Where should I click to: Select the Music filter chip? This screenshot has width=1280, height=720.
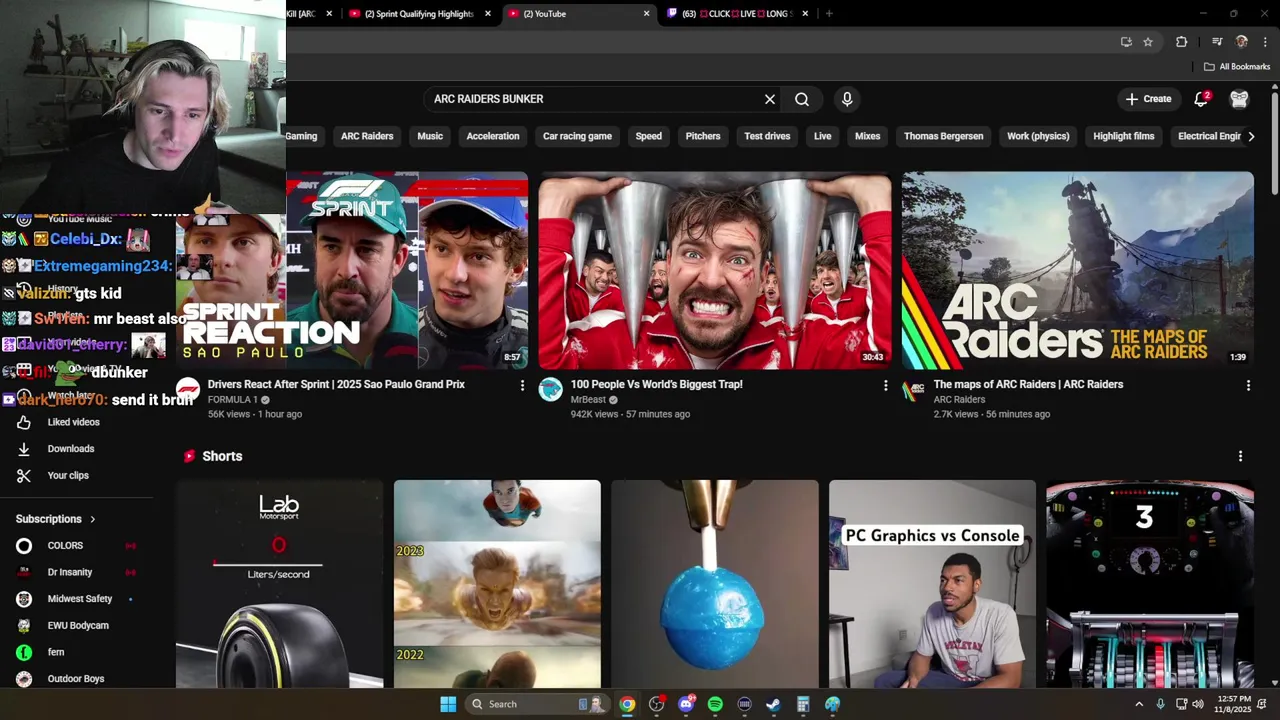[430, 136]
